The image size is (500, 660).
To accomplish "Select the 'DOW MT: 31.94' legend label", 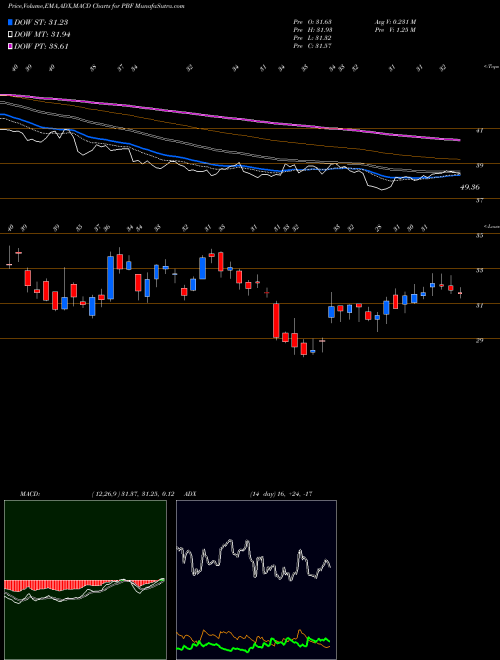I will [x=42, y=35].
